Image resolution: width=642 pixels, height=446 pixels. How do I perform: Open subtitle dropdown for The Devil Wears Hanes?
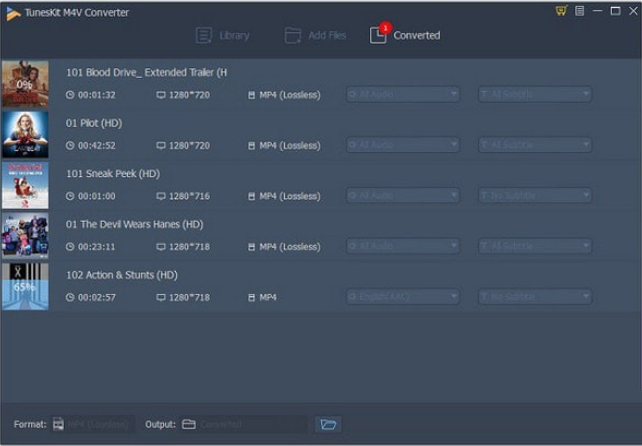(x=535, y=246)
